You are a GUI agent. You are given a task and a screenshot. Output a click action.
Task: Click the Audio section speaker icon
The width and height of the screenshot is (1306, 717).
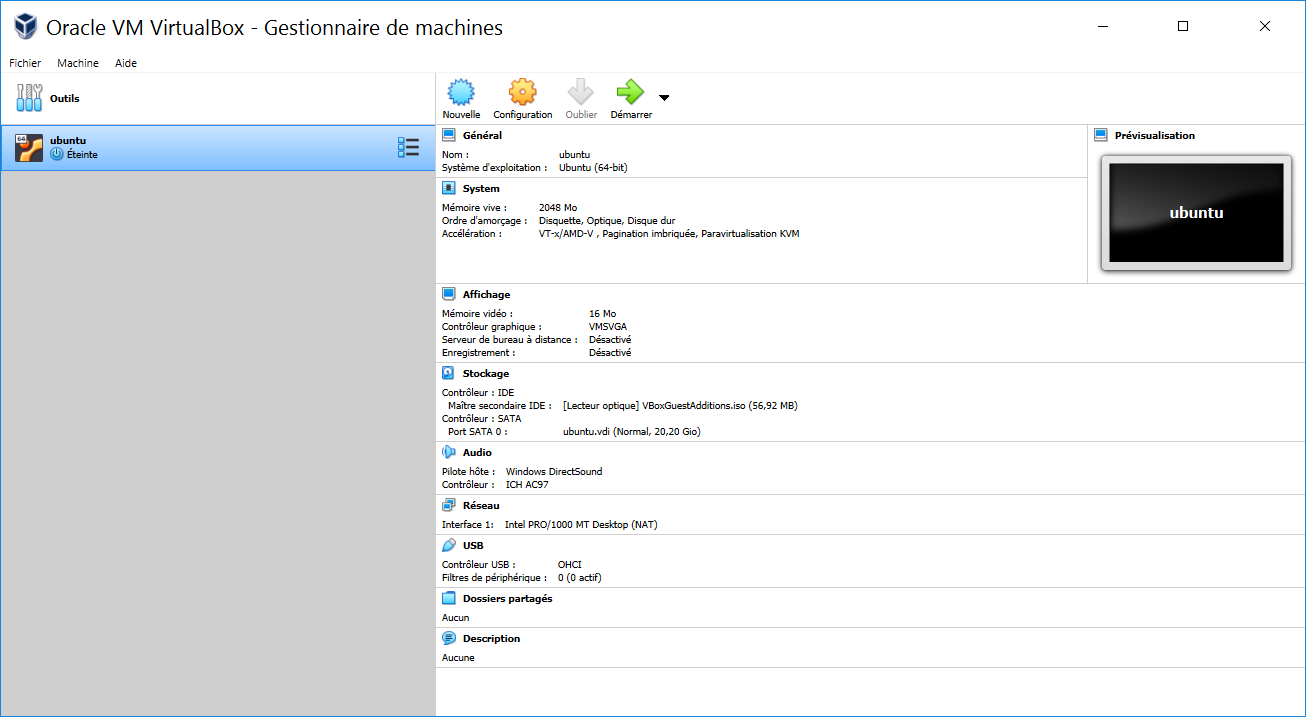(x=449, y=452)
